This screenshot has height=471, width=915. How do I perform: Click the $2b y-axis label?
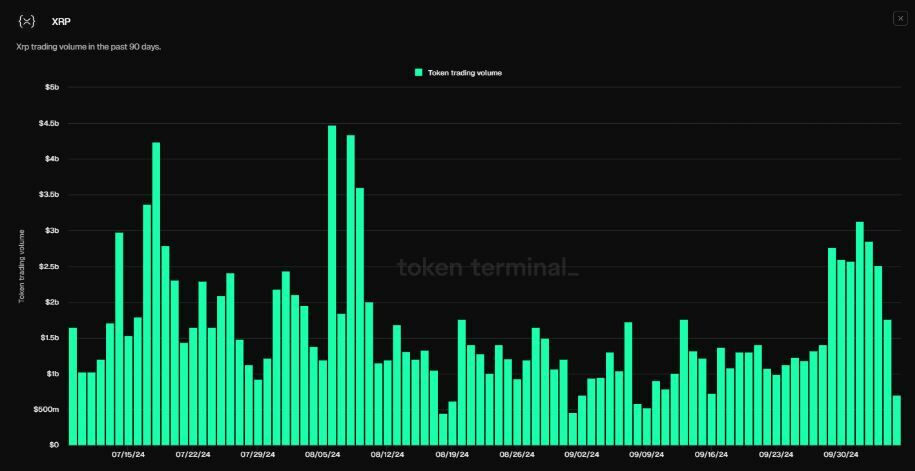tap(52, 302)
